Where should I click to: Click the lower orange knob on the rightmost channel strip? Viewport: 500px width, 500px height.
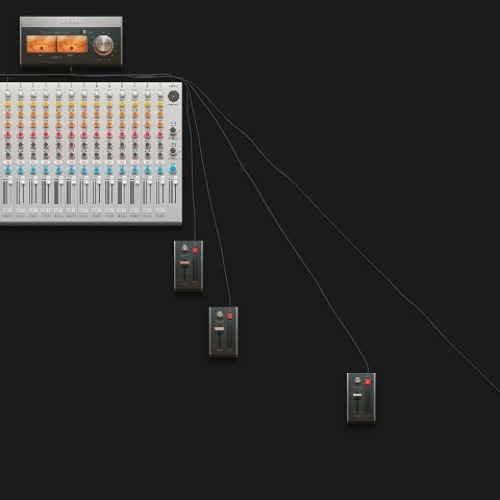(160, 124)
